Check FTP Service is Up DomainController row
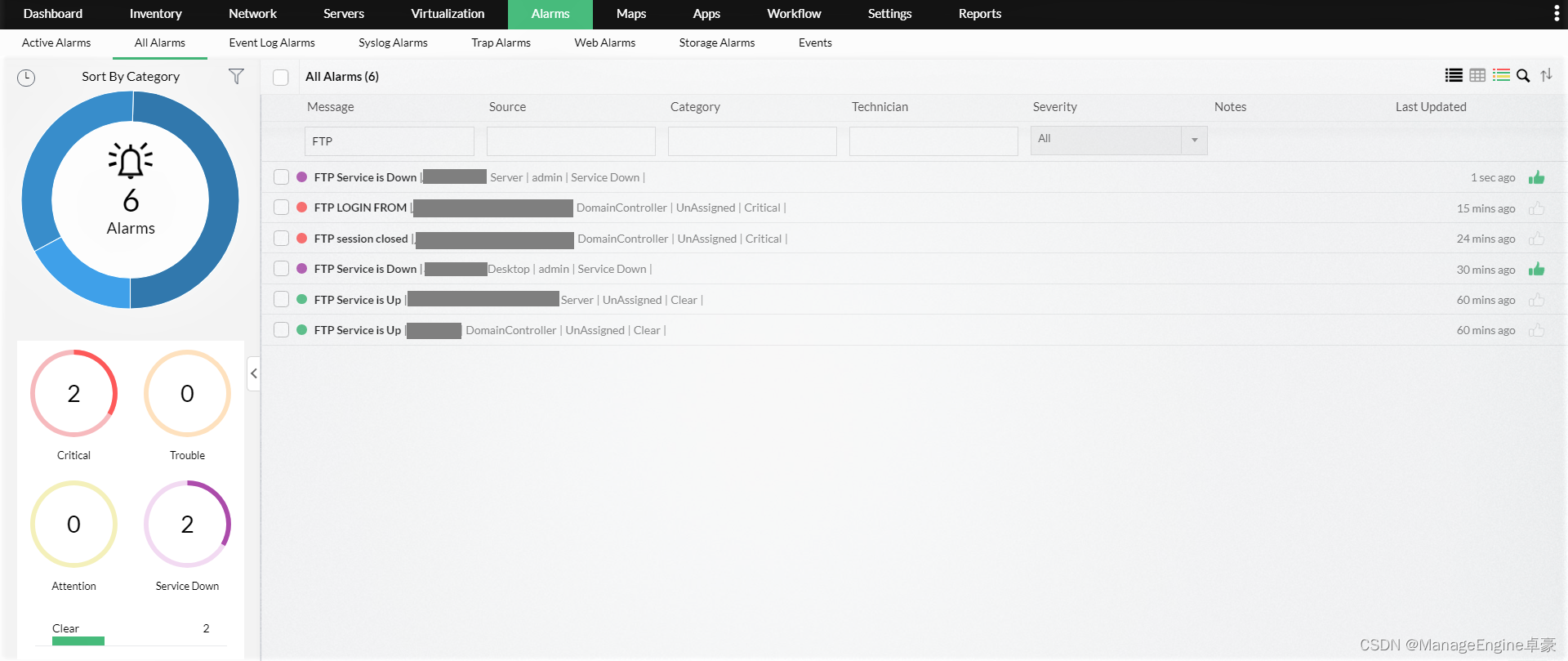Image resolution: width=1568 pixels, height=661 pixels. [281, 329]
